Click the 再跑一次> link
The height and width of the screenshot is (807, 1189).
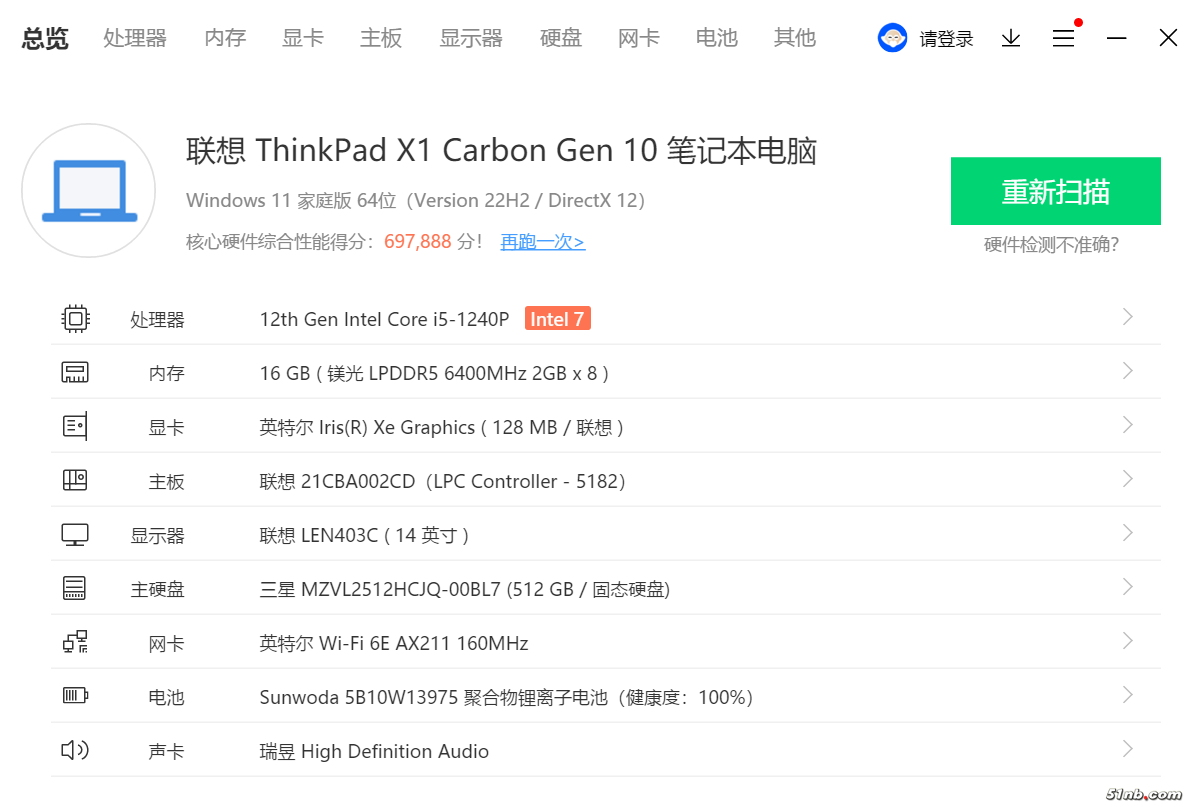click(543, 242)
